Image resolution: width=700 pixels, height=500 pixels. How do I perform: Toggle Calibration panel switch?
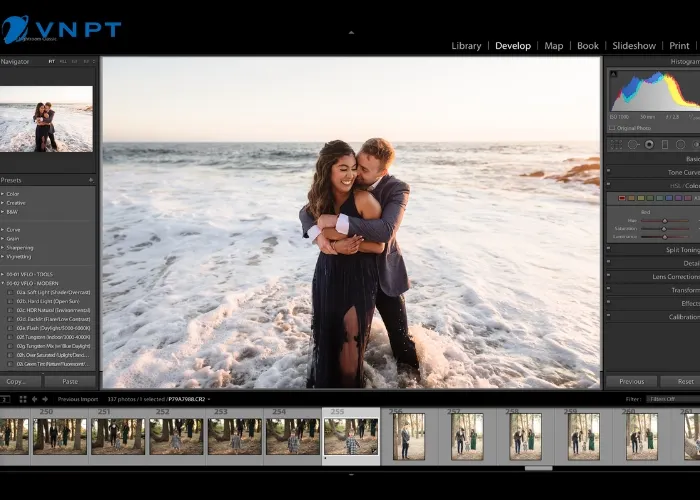tap(608, 315)
